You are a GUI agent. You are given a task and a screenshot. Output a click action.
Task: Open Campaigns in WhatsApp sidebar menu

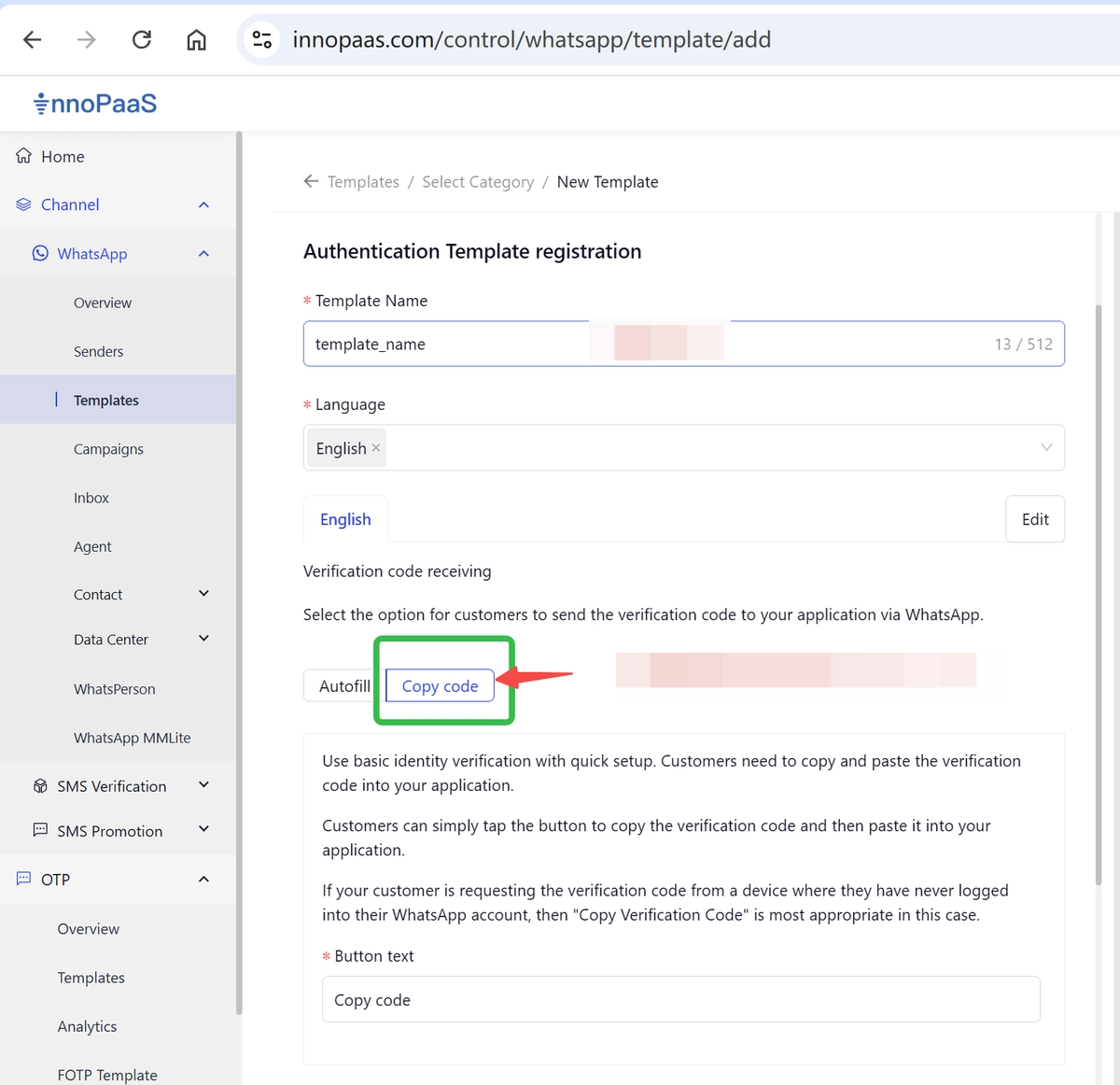[x=108, y=449]
